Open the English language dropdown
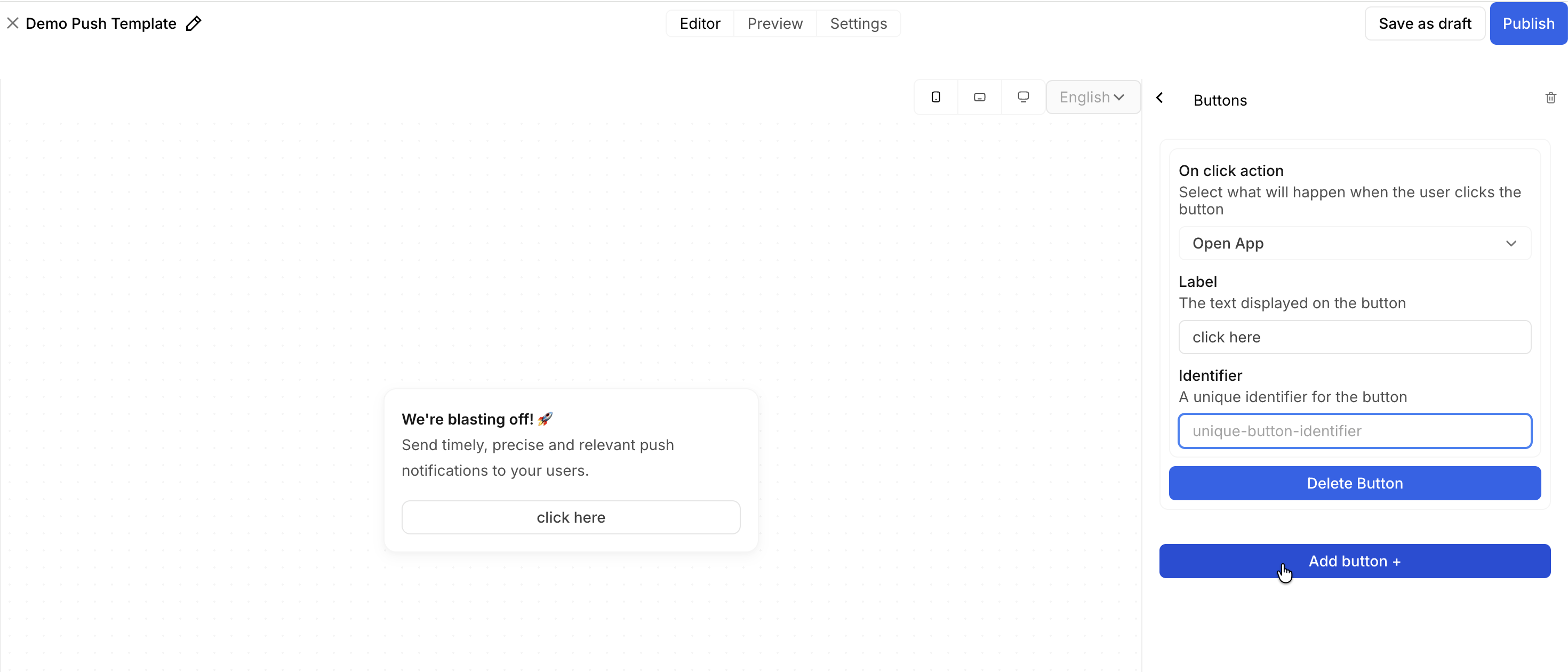This screenshot has width=1568, height=672. point(1092,98)
